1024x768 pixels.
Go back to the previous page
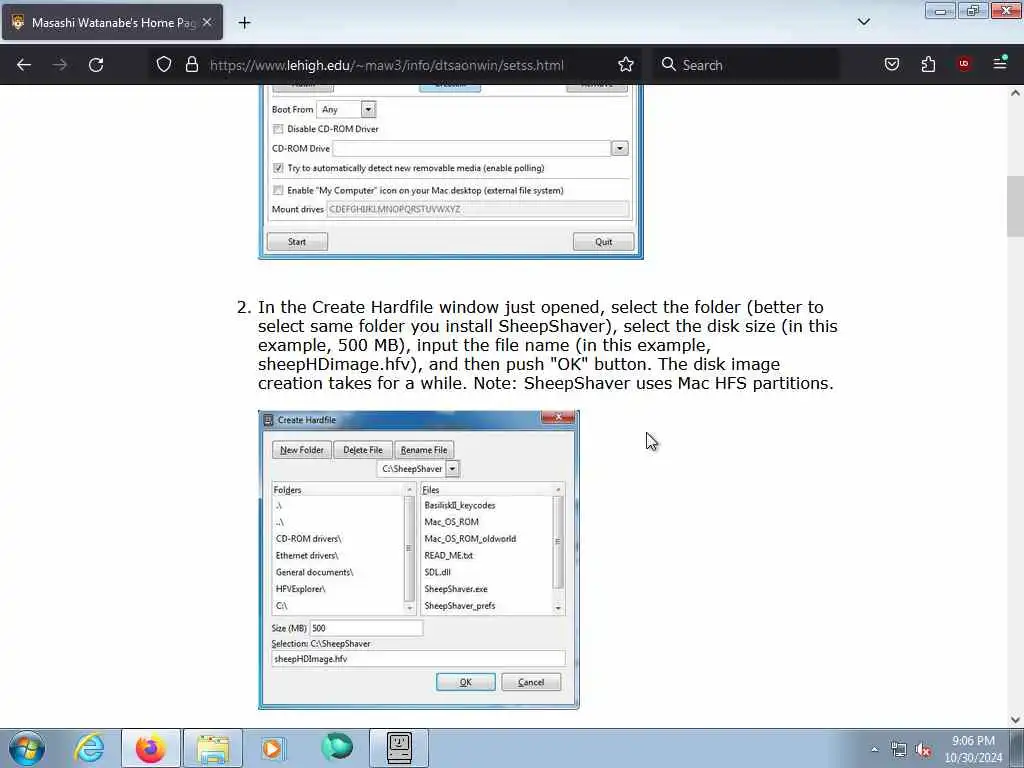(x=24, y=65)
